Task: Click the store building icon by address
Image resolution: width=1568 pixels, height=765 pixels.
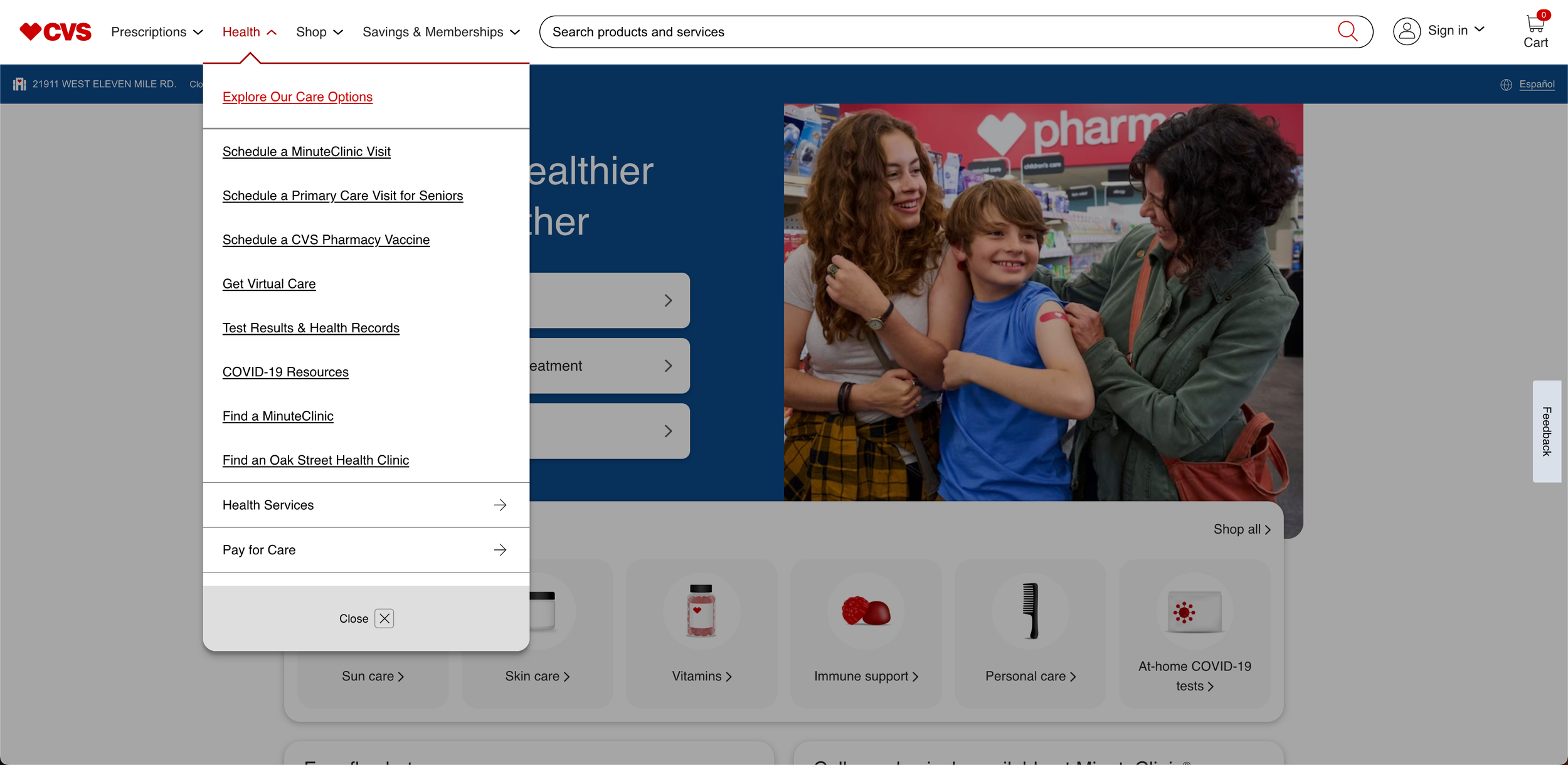Action: (x=19, y=84)
